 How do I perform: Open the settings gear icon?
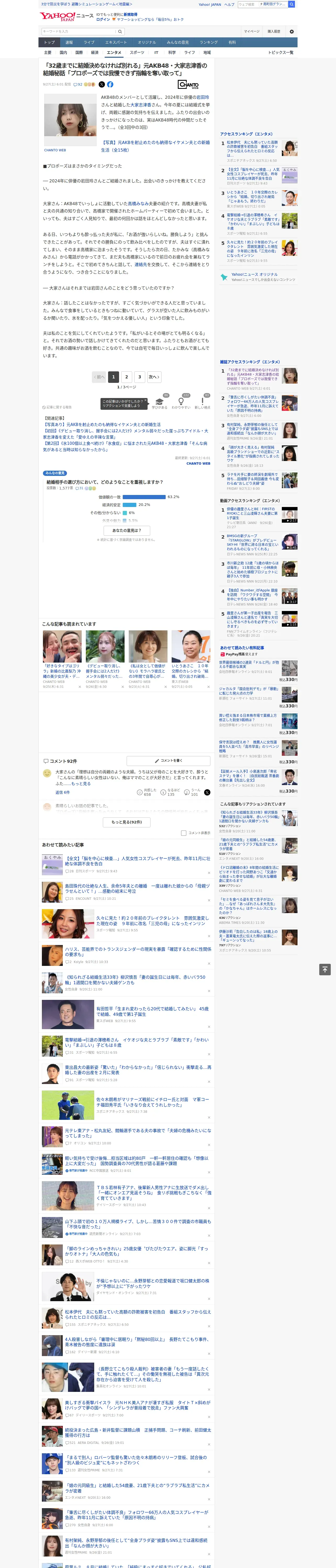coord(292,31)
